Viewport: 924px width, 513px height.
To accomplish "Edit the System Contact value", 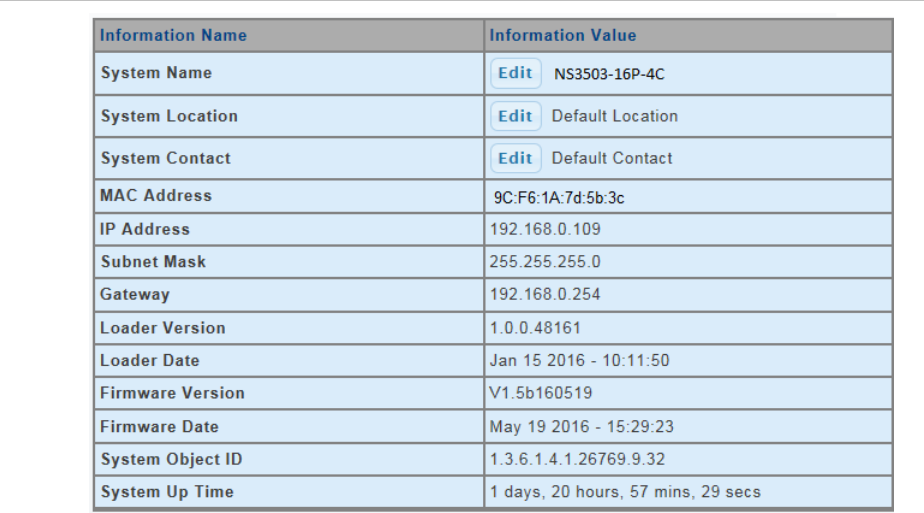I will 515,158.
